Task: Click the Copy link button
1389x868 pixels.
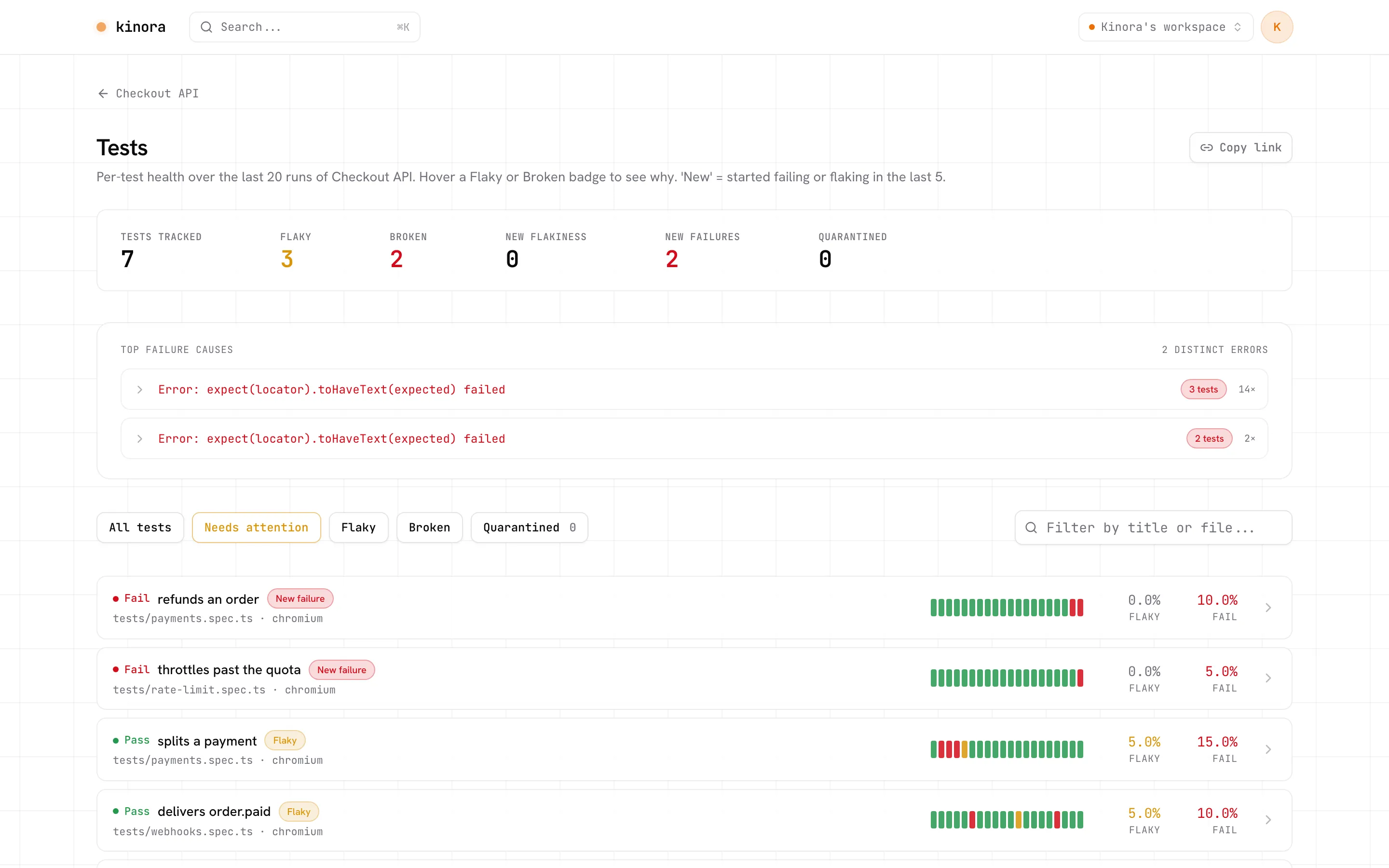Action: pos(1240,148)
